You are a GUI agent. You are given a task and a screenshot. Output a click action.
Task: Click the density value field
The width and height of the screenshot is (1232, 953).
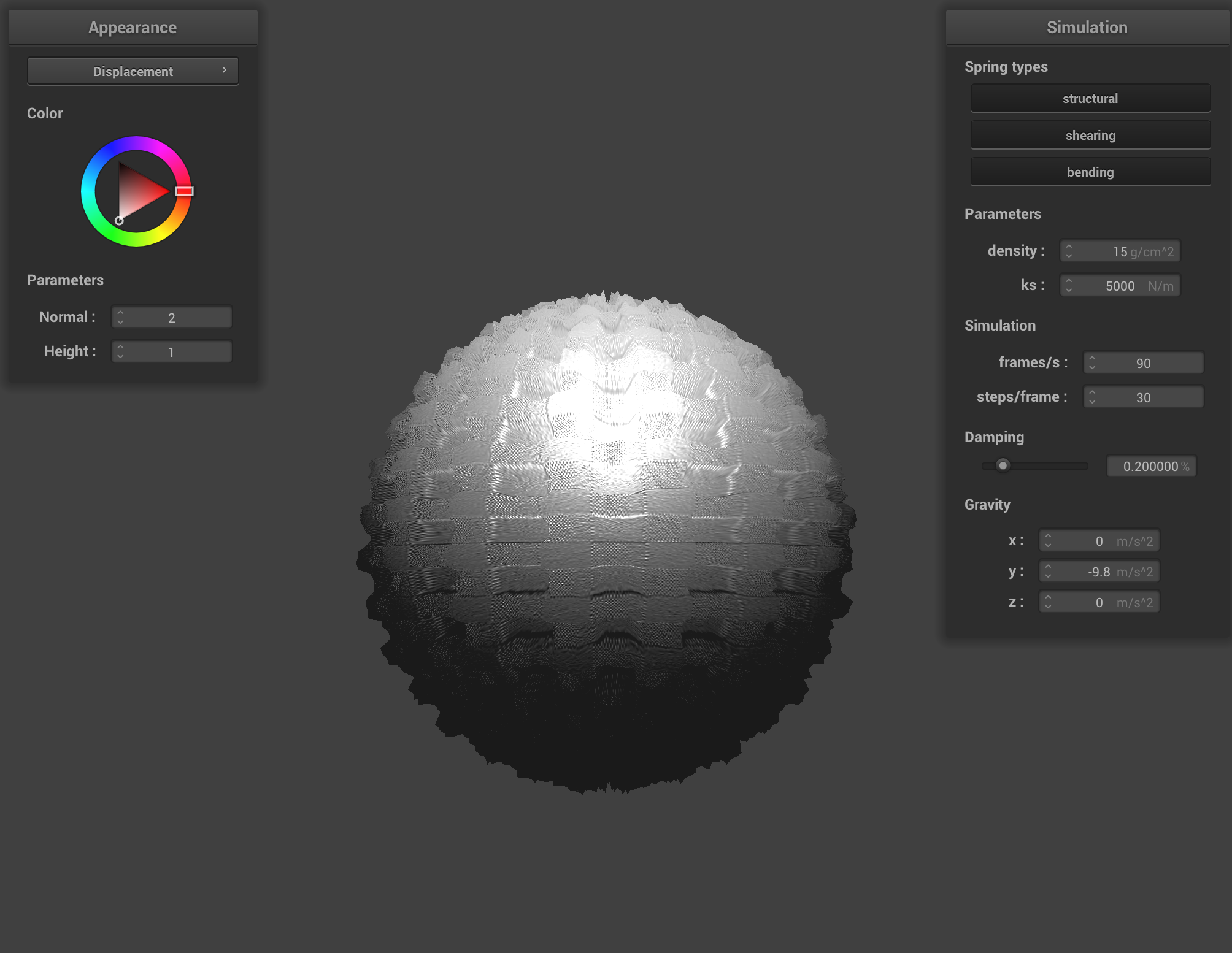click(x=1120, y=251)
